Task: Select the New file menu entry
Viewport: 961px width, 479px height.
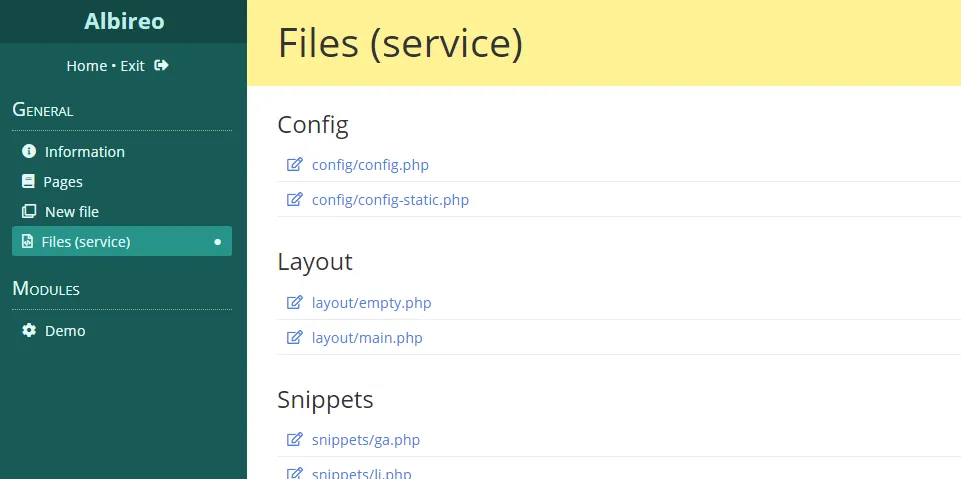Action: [x=72, y=212]
